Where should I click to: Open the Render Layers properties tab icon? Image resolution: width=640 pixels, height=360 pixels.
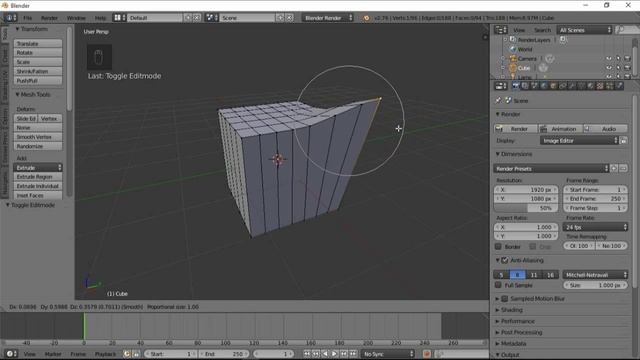pyautogui.click(x=525, y=86)
